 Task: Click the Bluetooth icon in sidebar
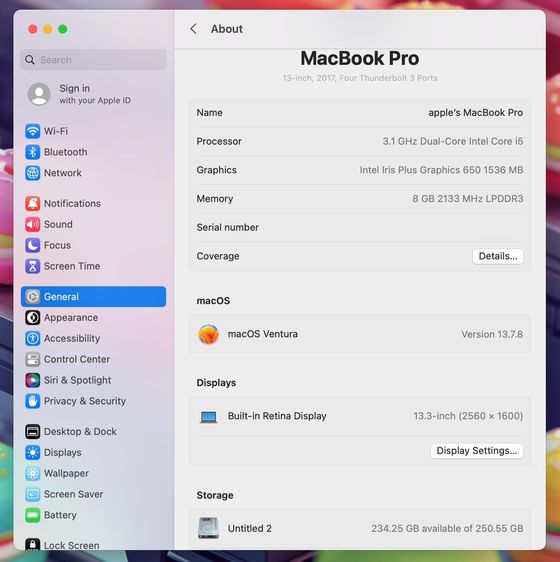click(x=33, y=152)
